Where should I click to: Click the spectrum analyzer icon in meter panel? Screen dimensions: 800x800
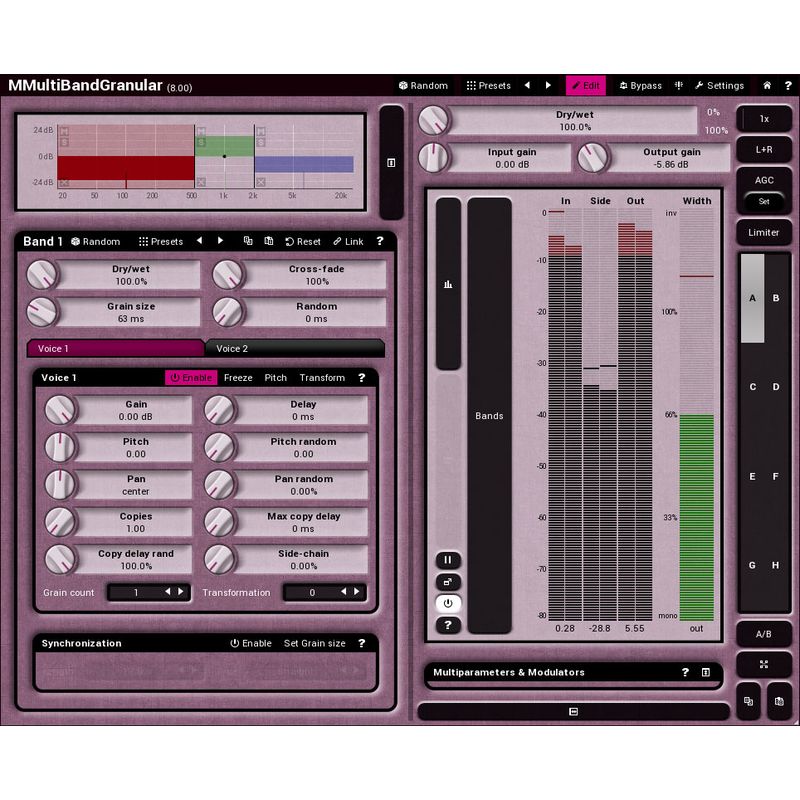click(x=448, y=284)
